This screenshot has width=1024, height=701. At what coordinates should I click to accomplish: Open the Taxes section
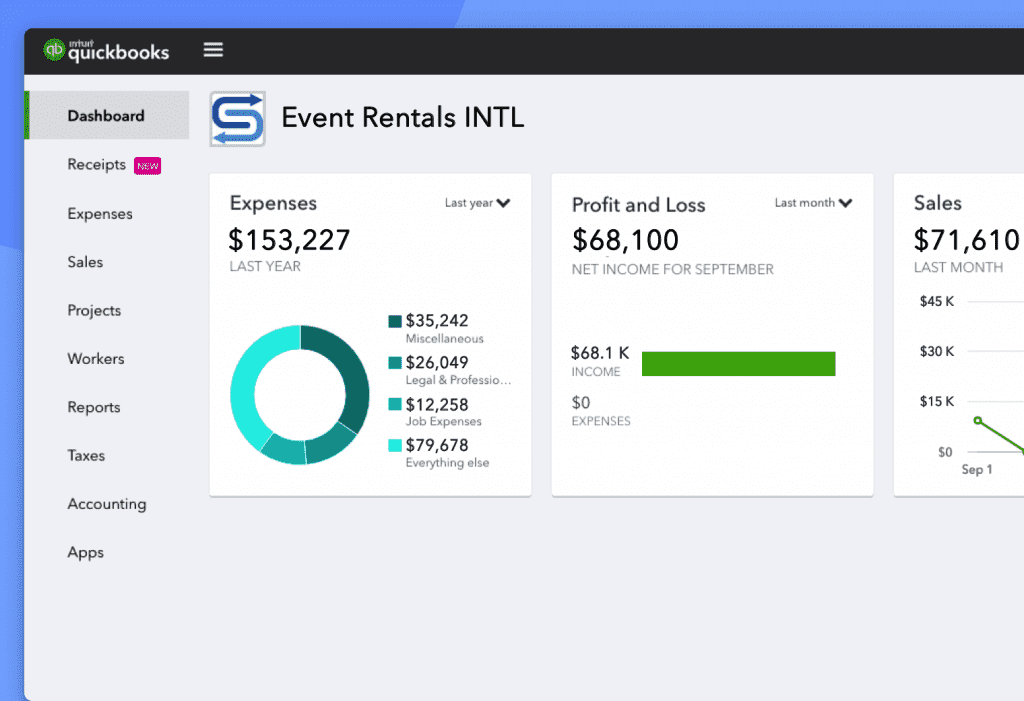click(86, 455)
